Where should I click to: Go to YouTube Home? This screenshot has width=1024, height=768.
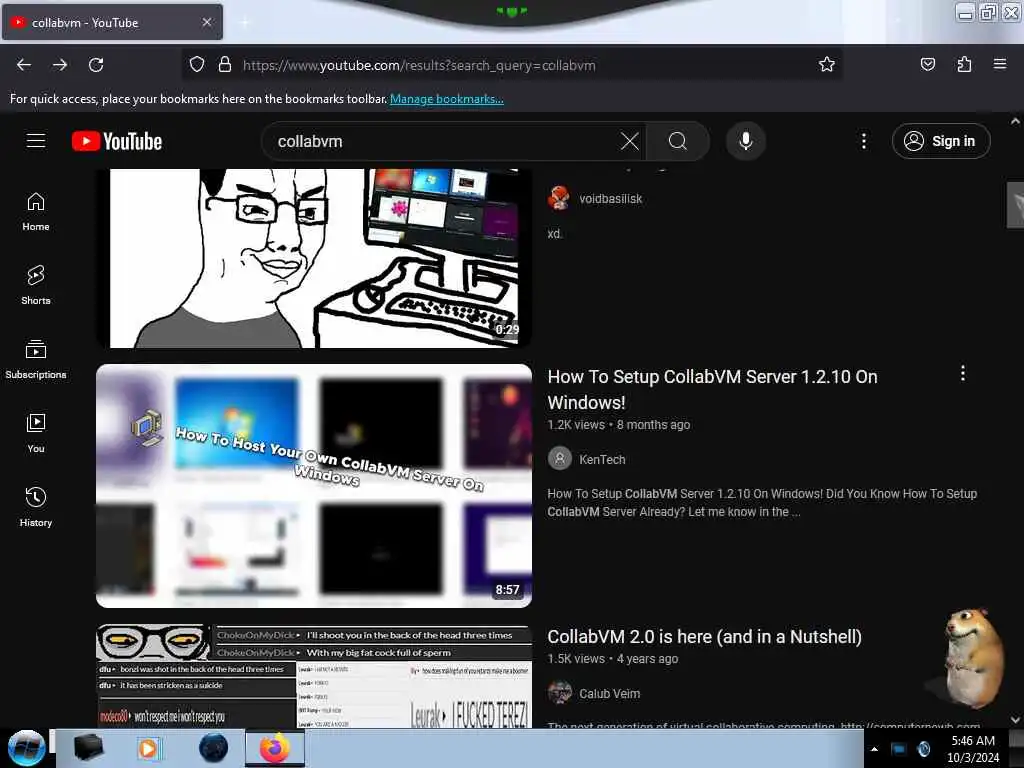(x=36, y=212)
